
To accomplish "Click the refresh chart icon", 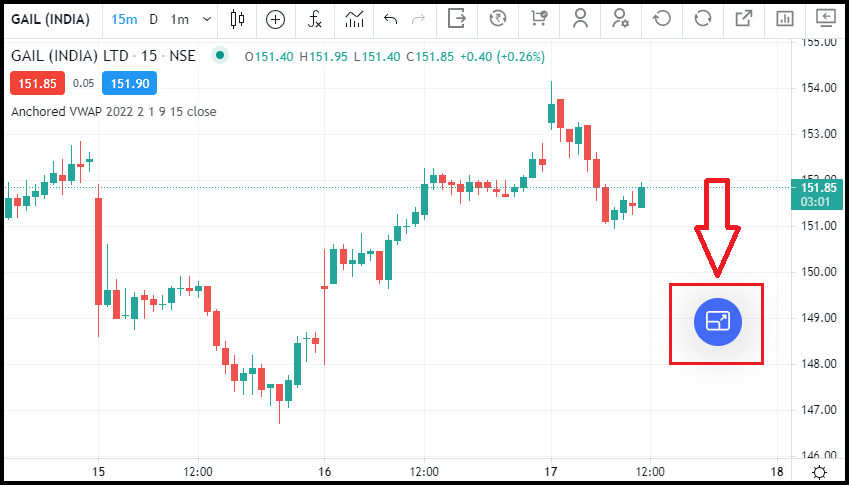I will tap(703, 18).
